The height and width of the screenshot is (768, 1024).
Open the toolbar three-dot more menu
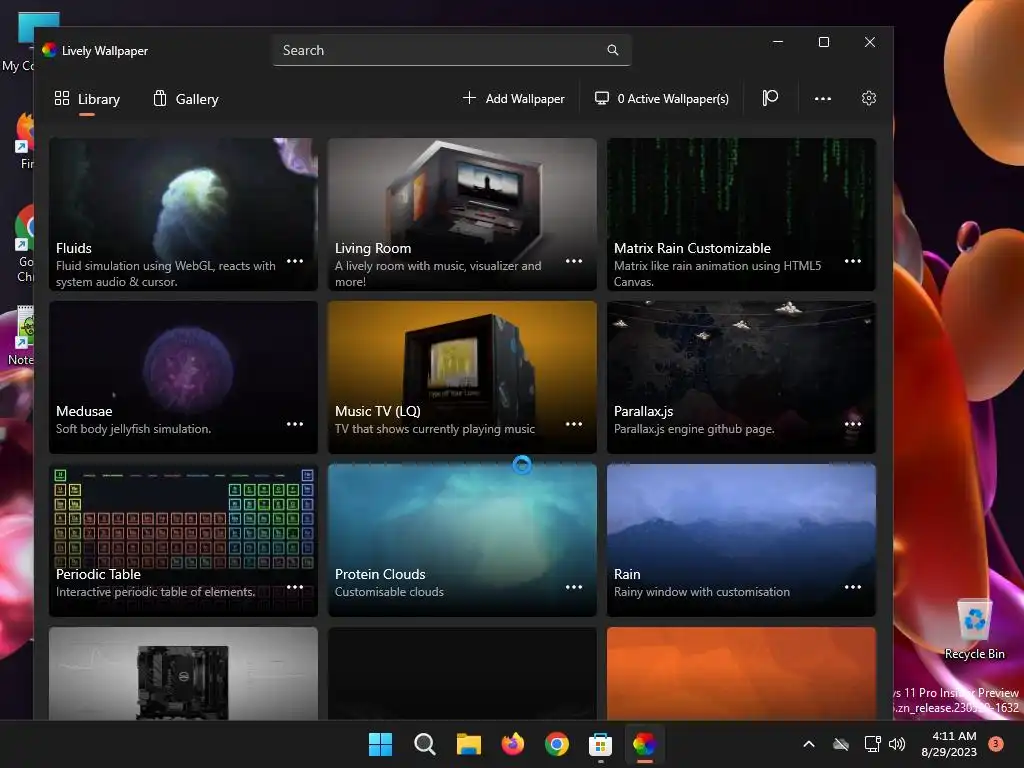tap(823, 99)
